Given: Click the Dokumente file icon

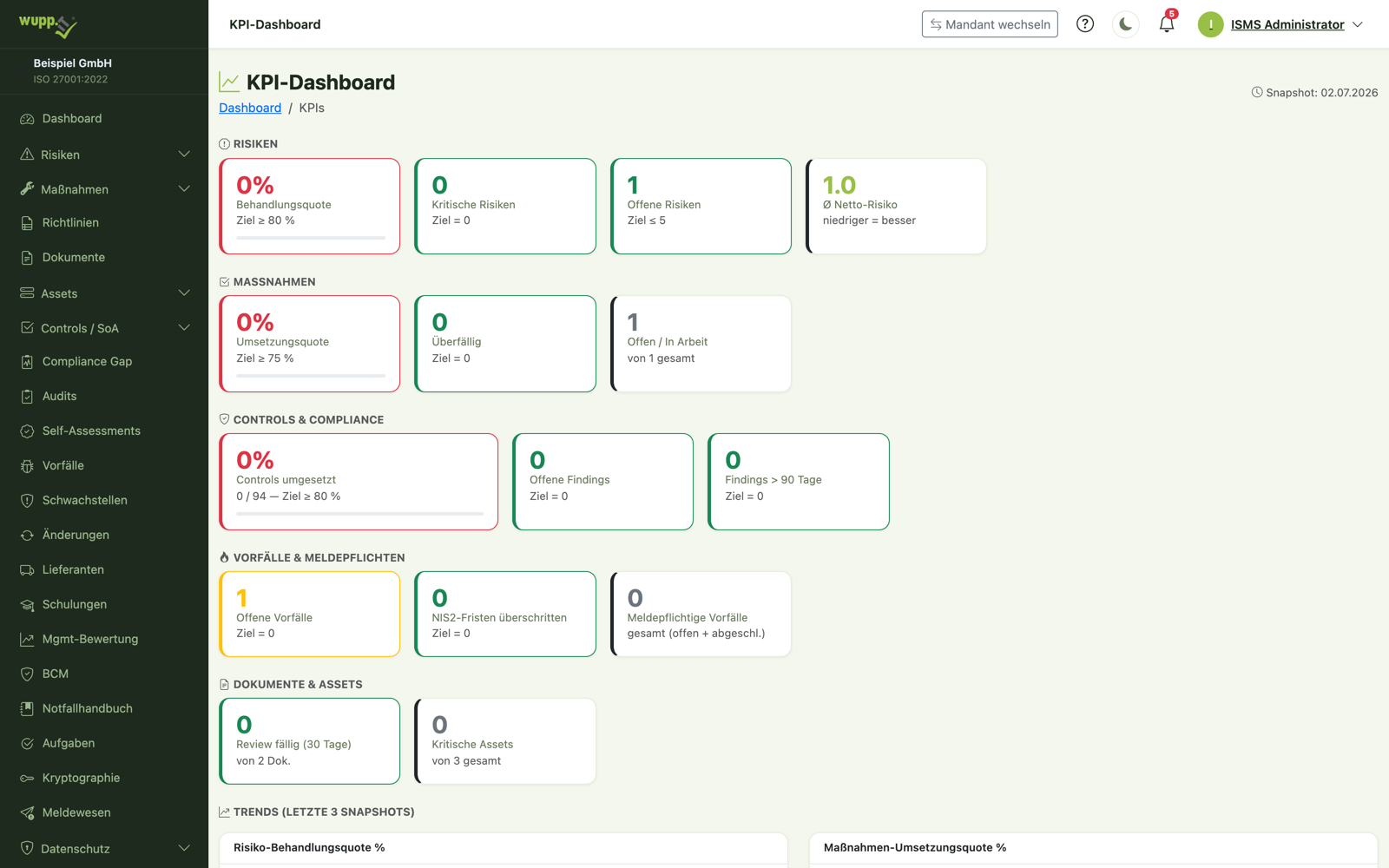Looking at the screenshot, I should pos(27,258).
